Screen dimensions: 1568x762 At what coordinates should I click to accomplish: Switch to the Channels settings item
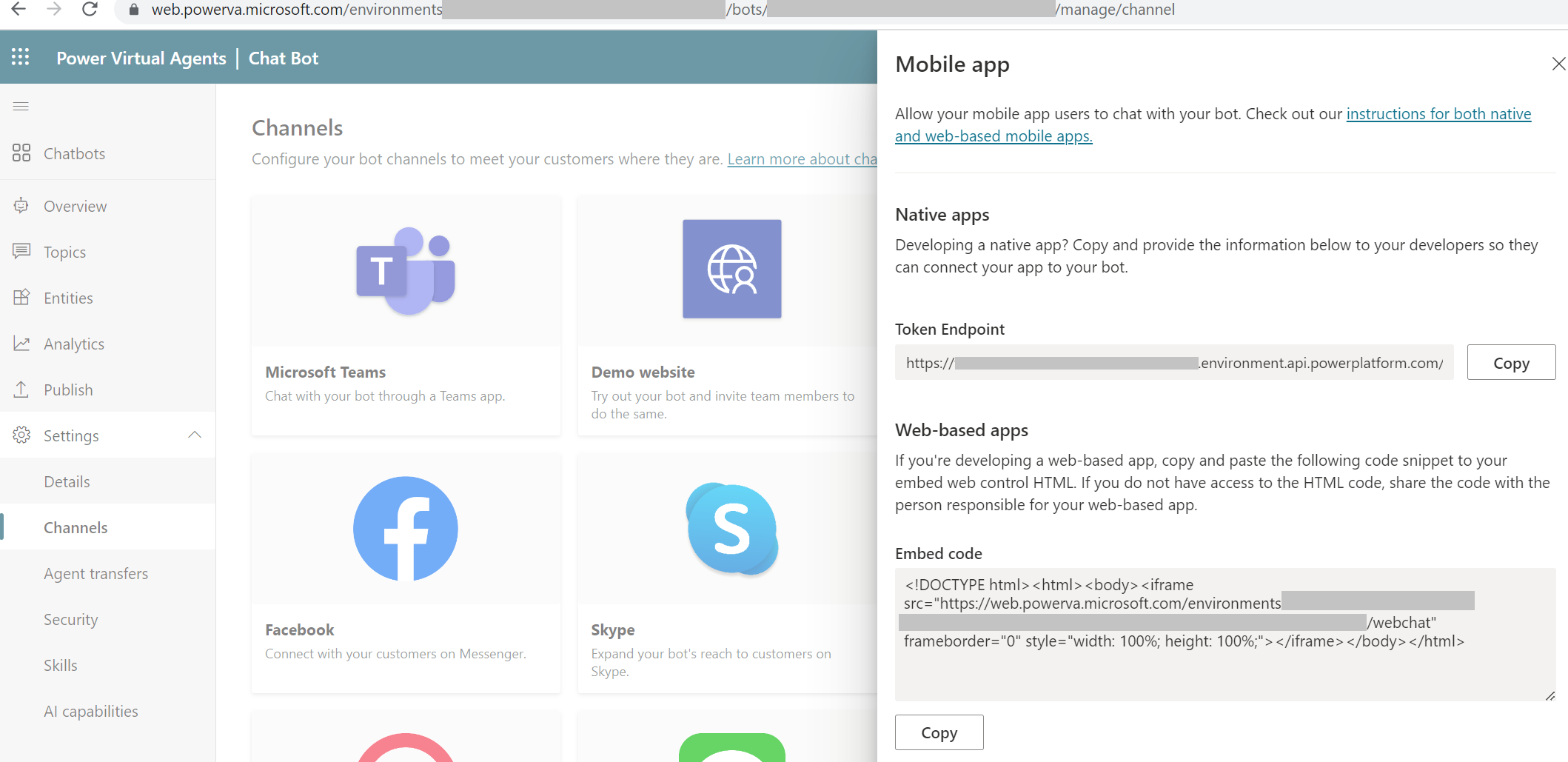[x=75, y=527]
